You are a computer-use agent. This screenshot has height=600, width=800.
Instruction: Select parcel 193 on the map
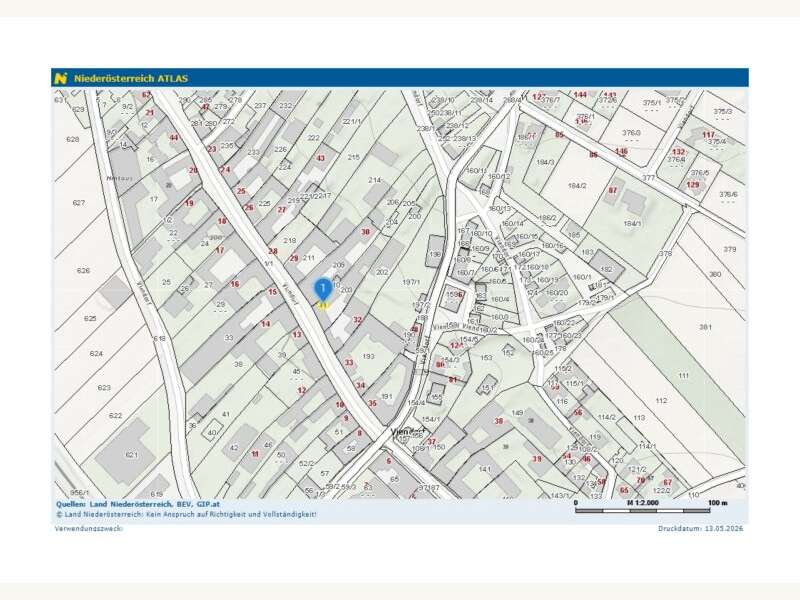tap(368, 356)
